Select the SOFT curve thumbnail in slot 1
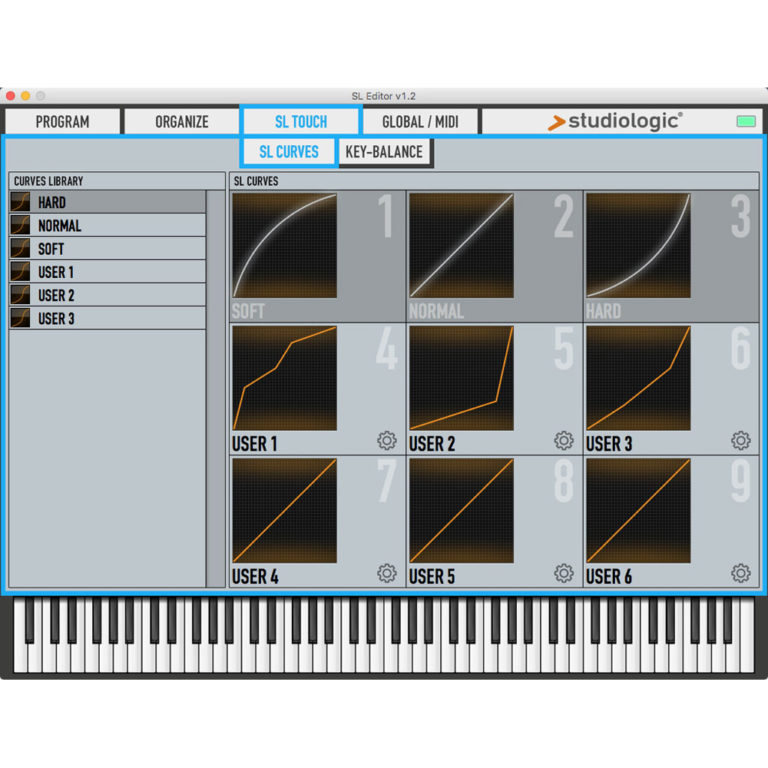This screenshot has width=768, height=768. [285, 246]
